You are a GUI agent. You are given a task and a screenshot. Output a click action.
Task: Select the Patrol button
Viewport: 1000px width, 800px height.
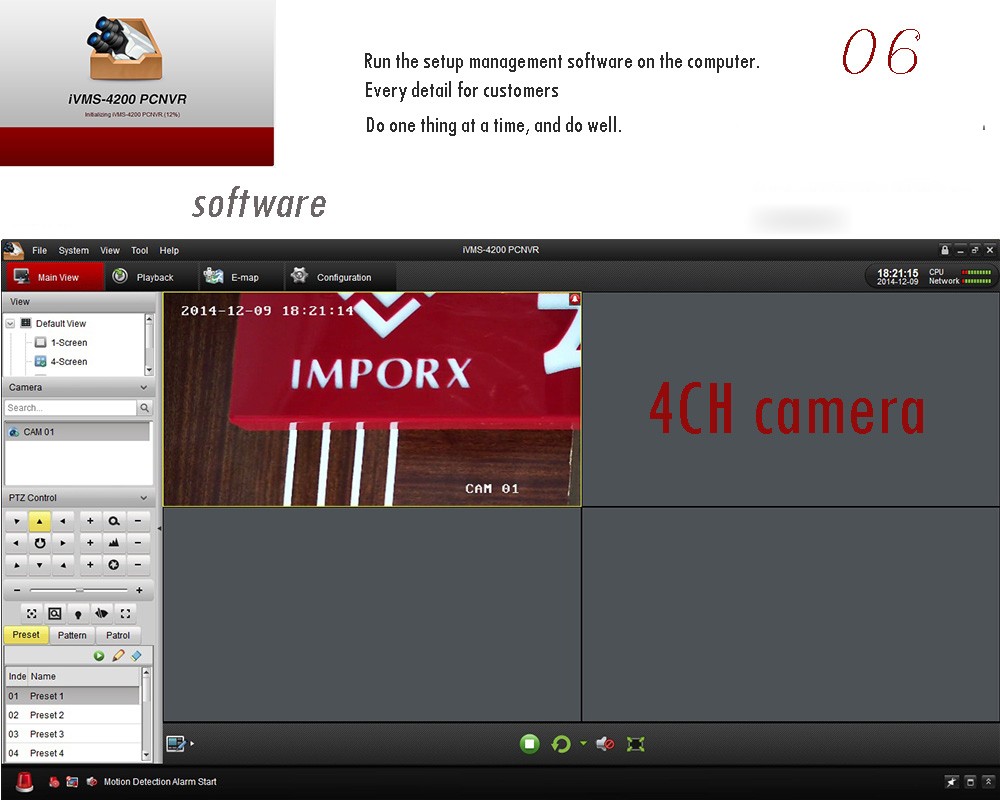[x=118, y=635]
